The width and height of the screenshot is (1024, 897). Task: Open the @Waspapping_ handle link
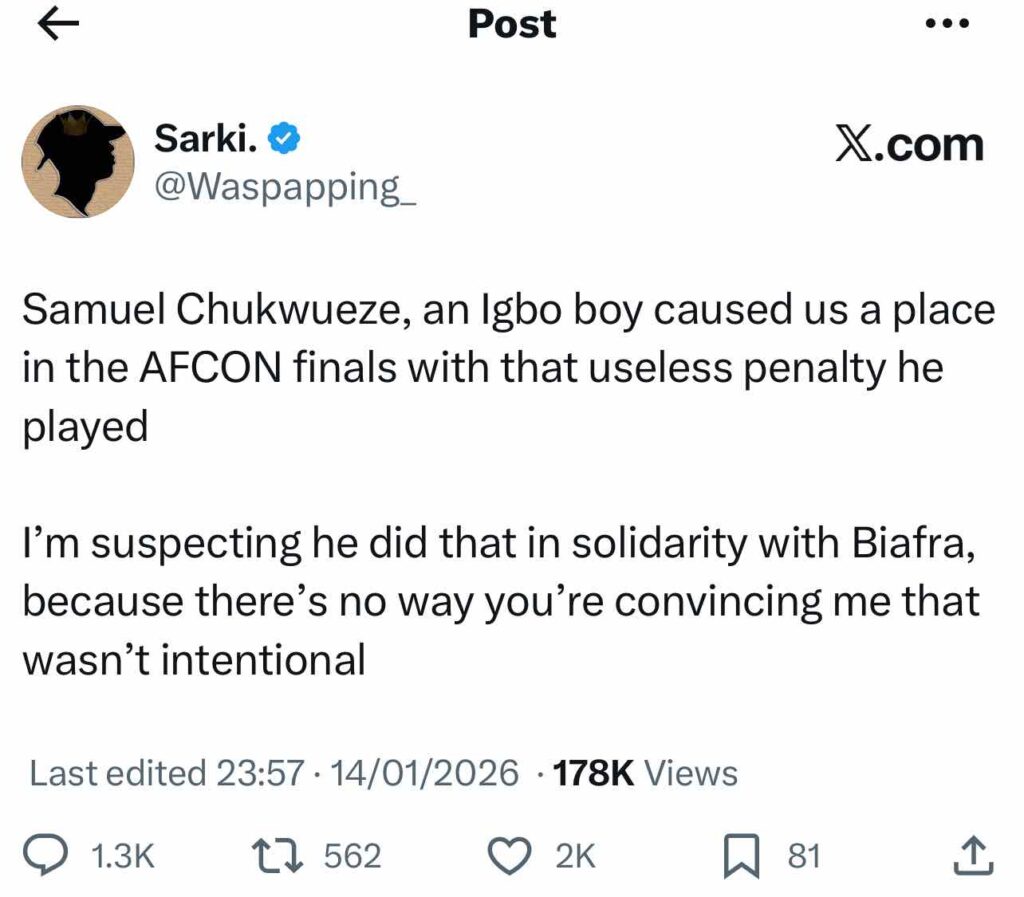pos(284,186)
